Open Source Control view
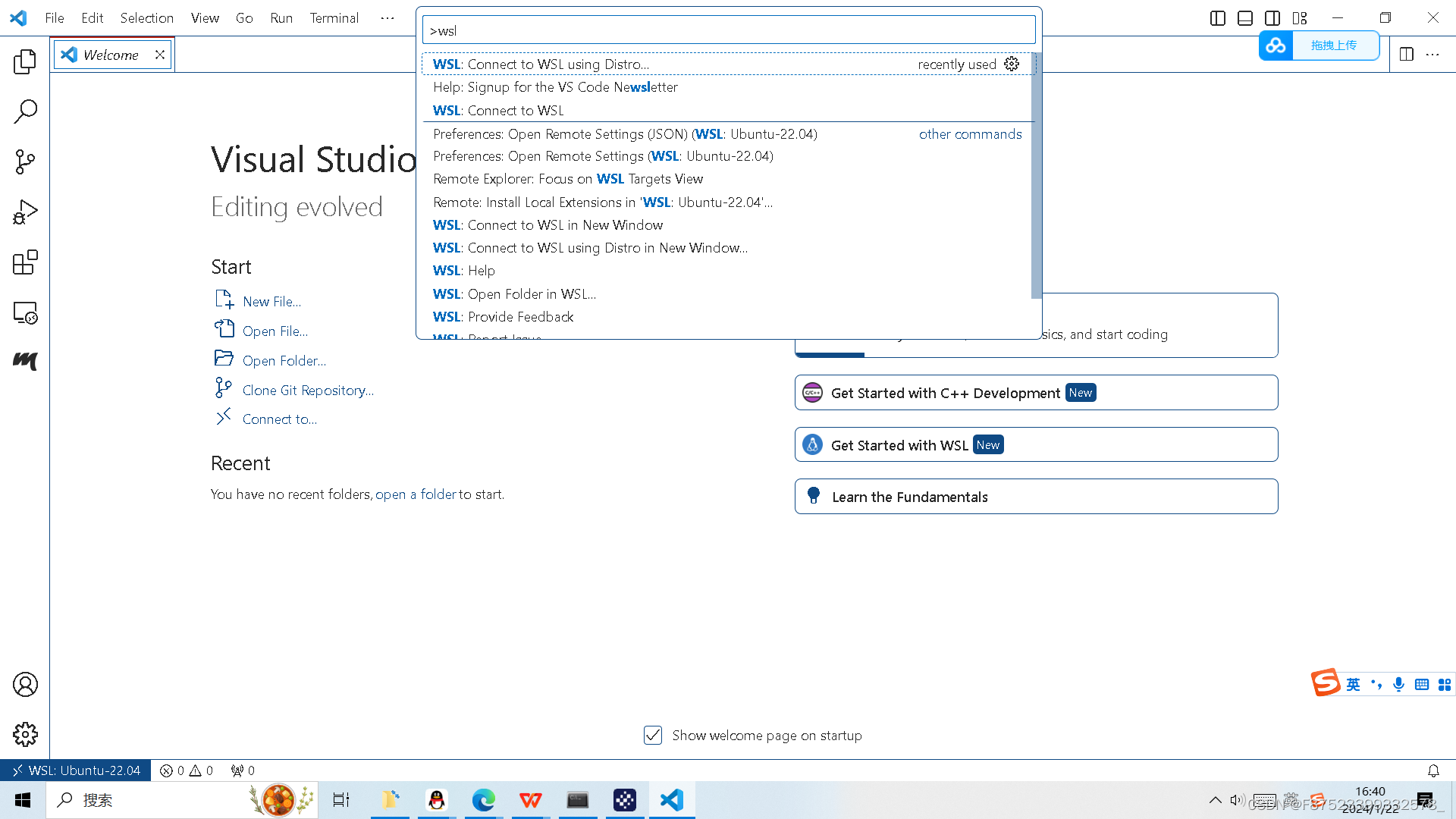The image size is (1456, 819). [25, 162]
